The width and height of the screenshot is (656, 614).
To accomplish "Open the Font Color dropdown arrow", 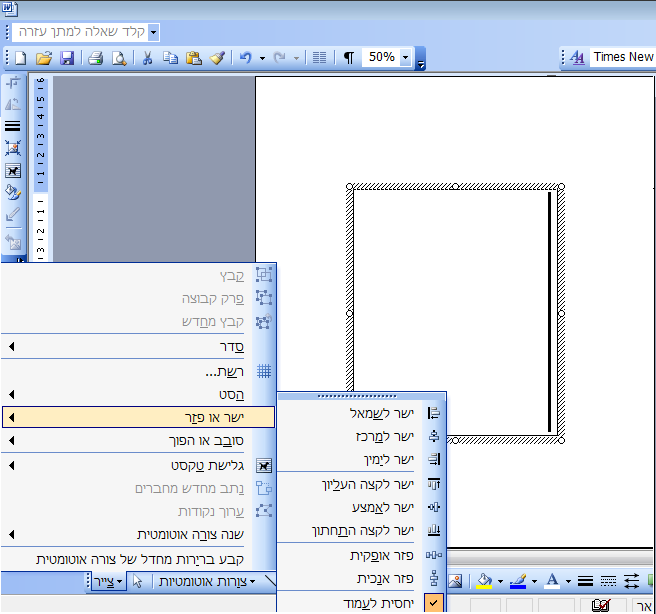I will pos(568,581).
